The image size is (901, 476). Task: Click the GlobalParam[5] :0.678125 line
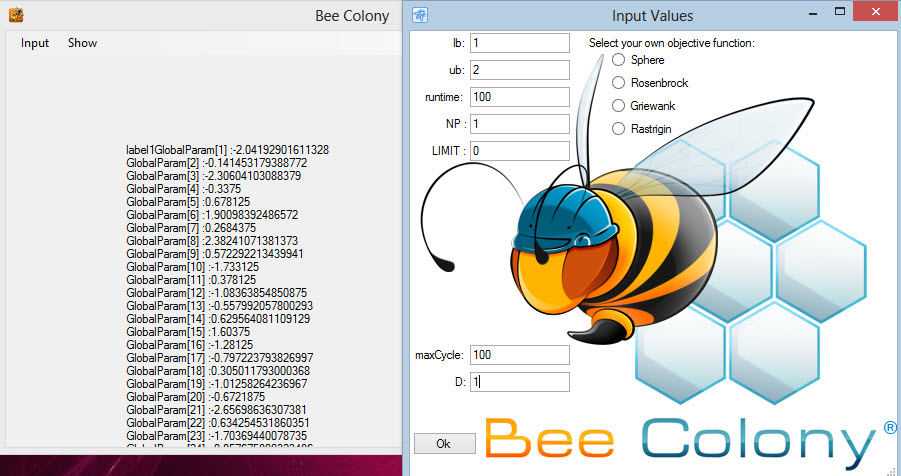click(188, 202)
